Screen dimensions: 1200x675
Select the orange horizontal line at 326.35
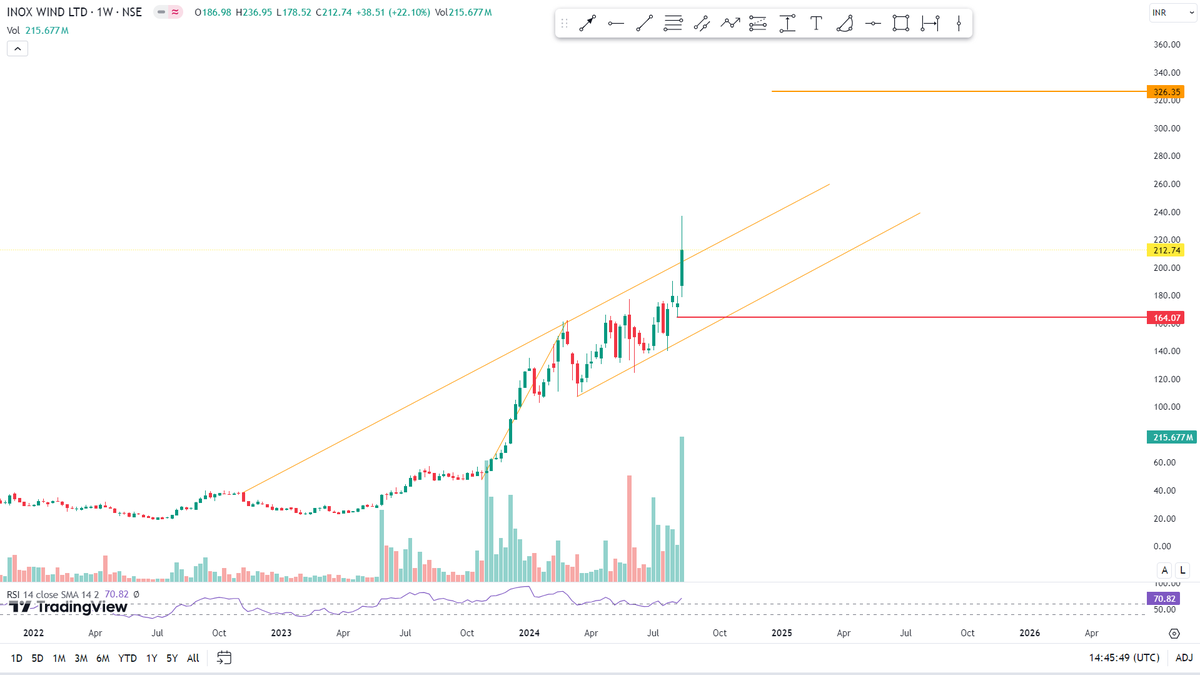960,92
